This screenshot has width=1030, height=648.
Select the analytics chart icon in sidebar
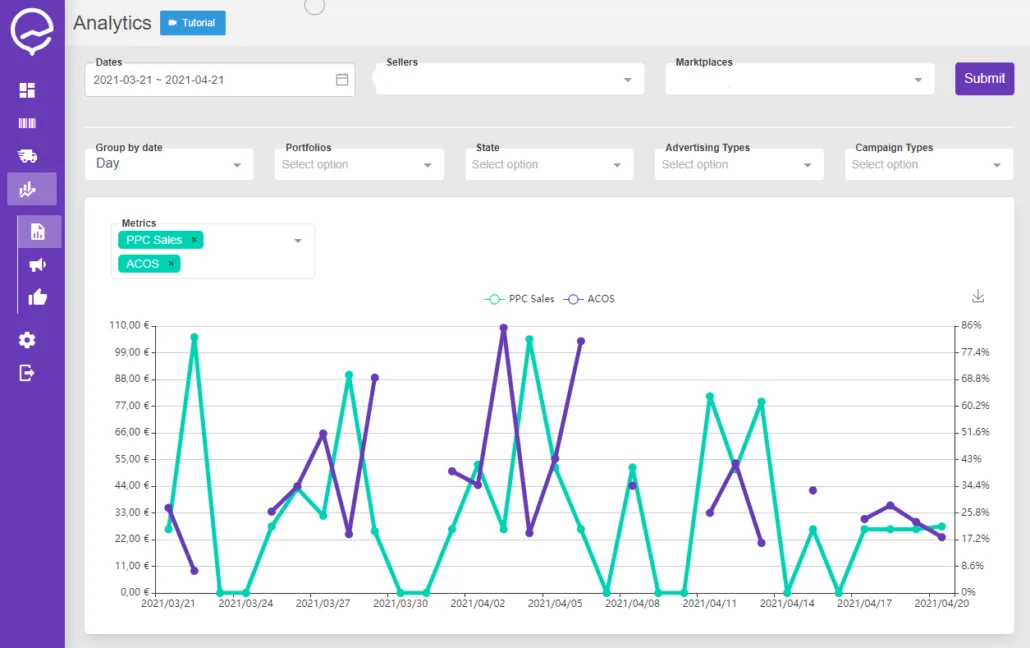tap(27, 189)
